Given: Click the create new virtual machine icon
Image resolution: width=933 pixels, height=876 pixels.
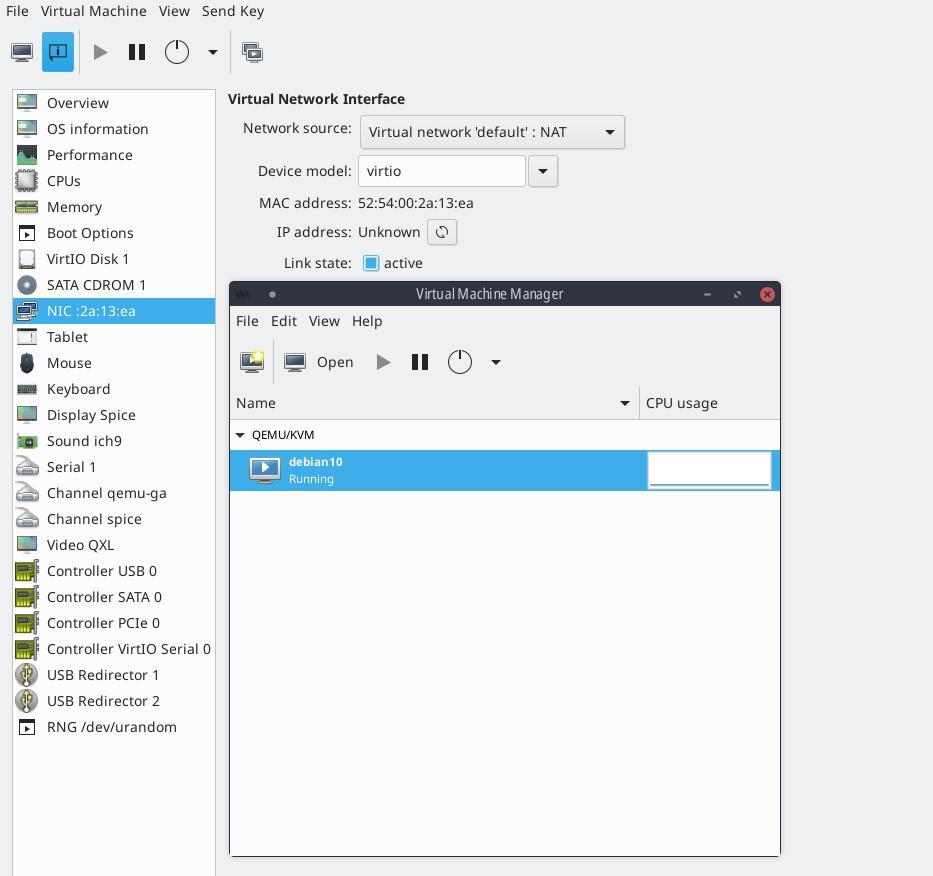Looking at the screenshot, I should click(252, 362).
